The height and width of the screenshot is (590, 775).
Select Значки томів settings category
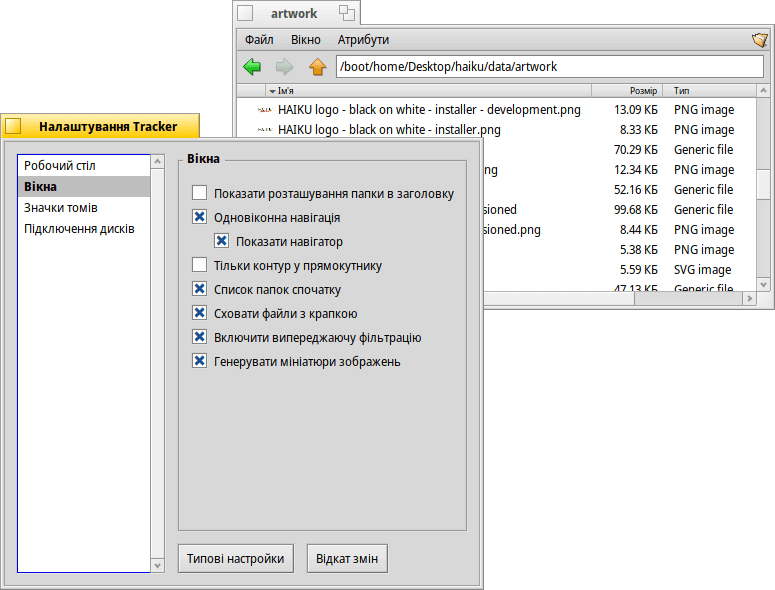[x=84, y=208]
